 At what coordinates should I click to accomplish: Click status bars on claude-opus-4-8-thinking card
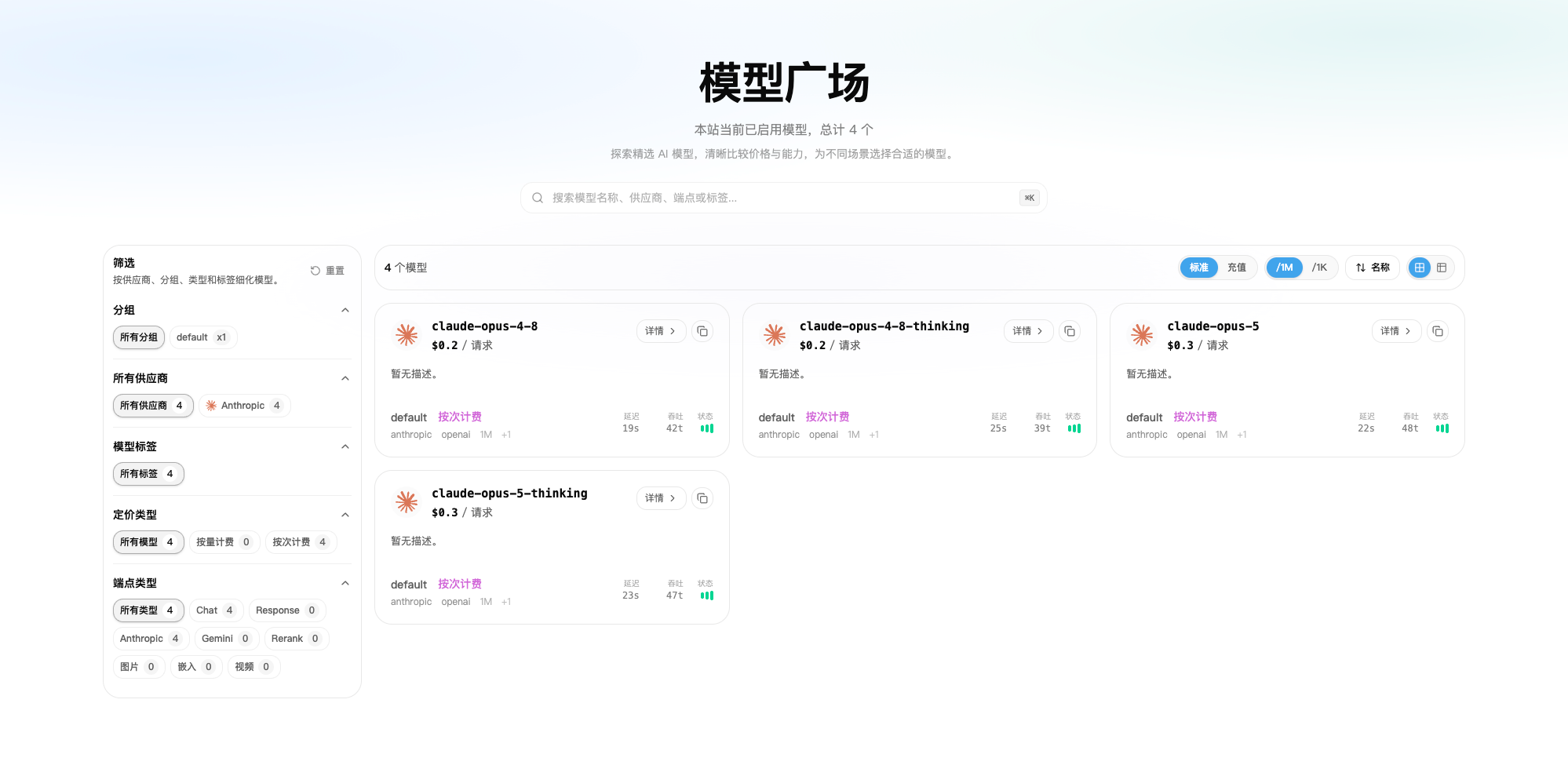[x=1074, y=428]
